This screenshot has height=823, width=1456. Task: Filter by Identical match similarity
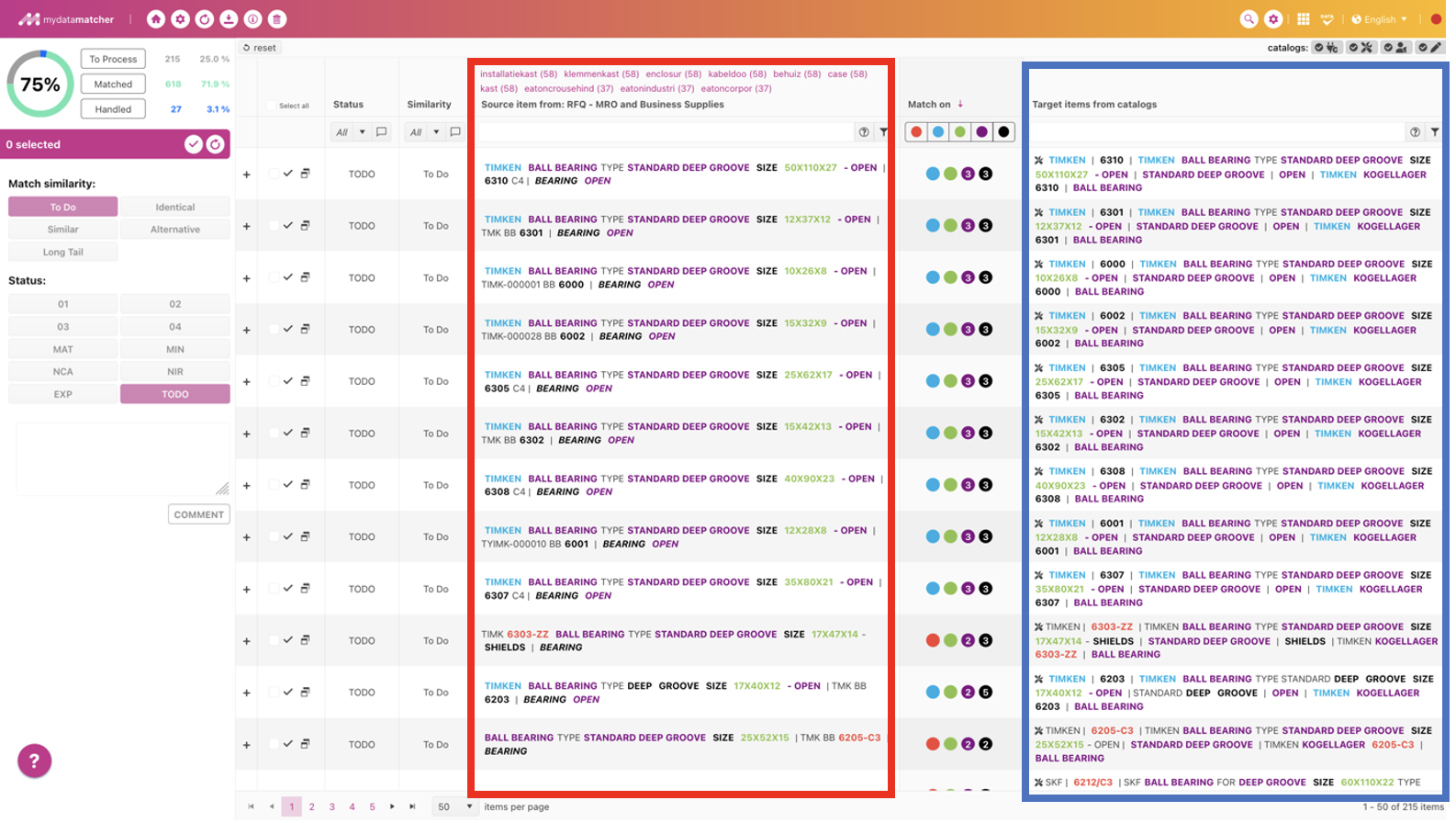coord(174,207)
